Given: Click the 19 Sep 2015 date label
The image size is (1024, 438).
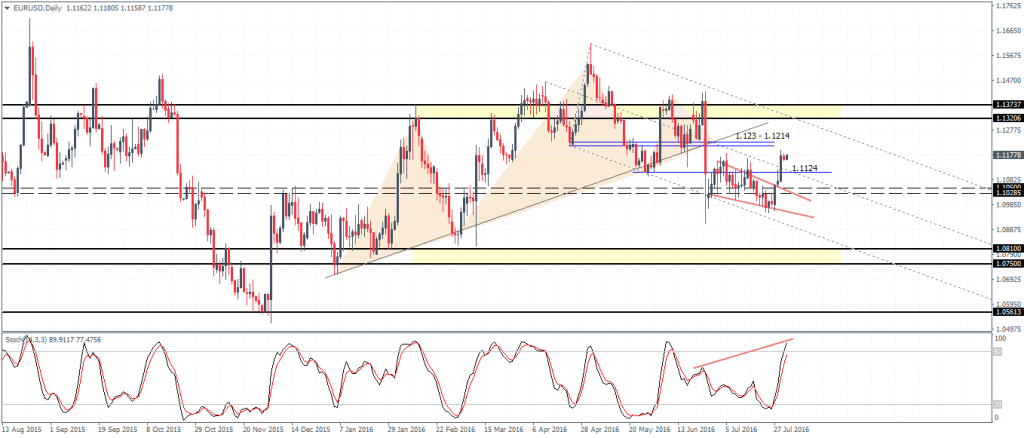Looking at the screenshot, I should coord(118,430).
